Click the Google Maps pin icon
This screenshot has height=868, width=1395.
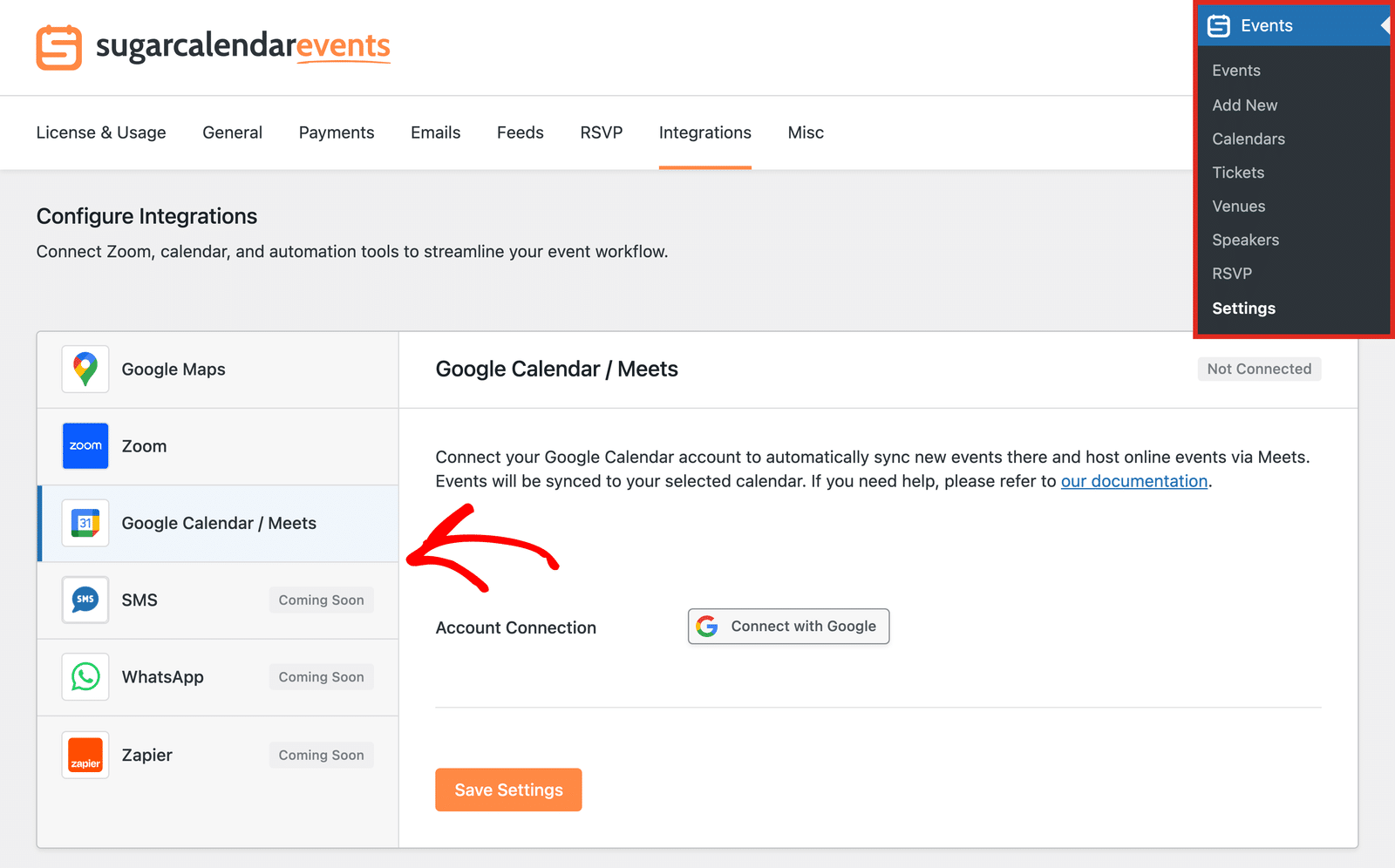coord(85,370)
